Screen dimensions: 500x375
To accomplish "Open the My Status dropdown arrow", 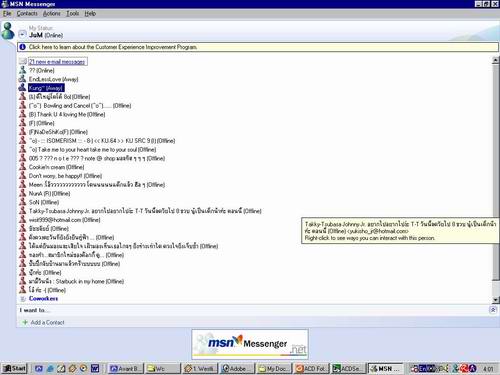I will 22,34.
